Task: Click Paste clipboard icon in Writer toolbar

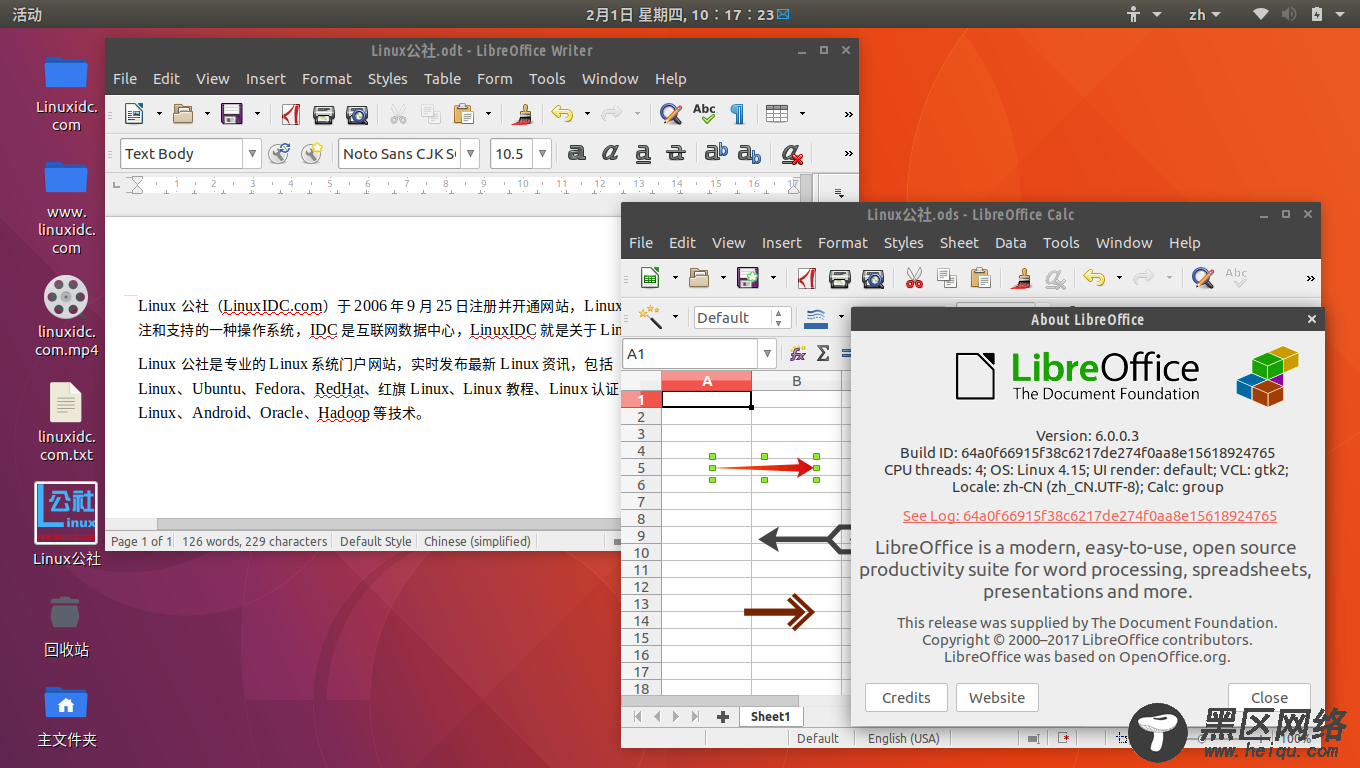Action: point(464,114)
